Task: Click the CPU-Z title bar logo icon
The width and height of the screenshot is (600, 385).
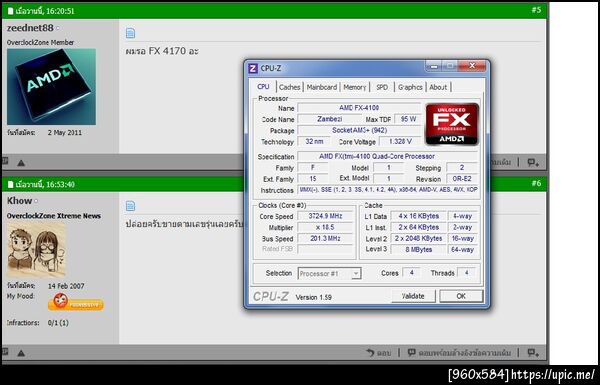Action: 253,69
